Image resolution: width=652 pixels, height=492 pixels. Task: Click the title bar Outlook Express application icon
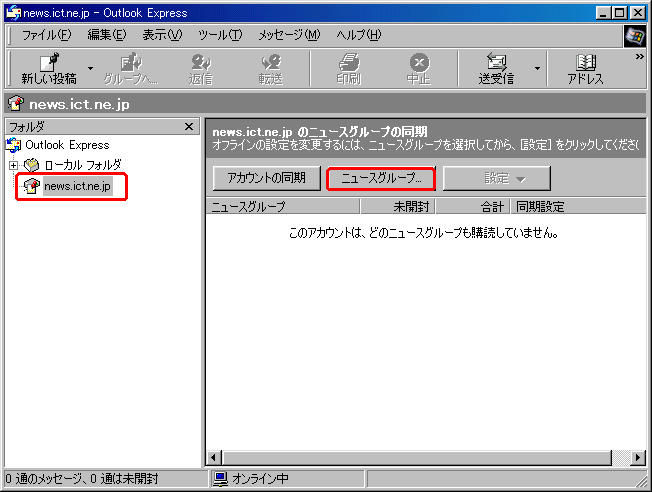[x=13, y=13]
